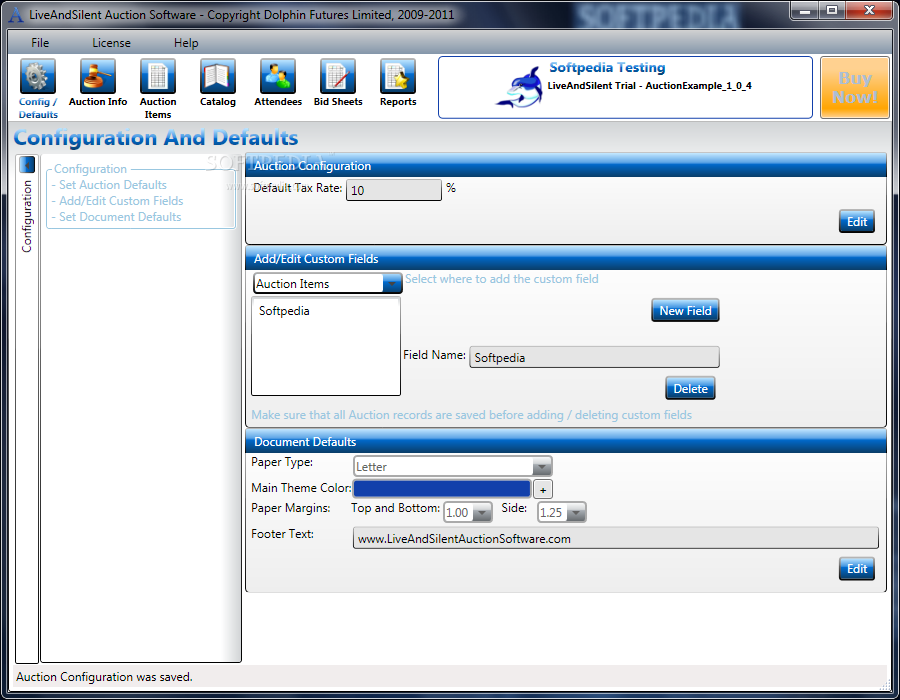This screenshot has height=700, width=900.
Task: Click the LiveAndSilent app icon in title bar
Action: coord(16,14)
